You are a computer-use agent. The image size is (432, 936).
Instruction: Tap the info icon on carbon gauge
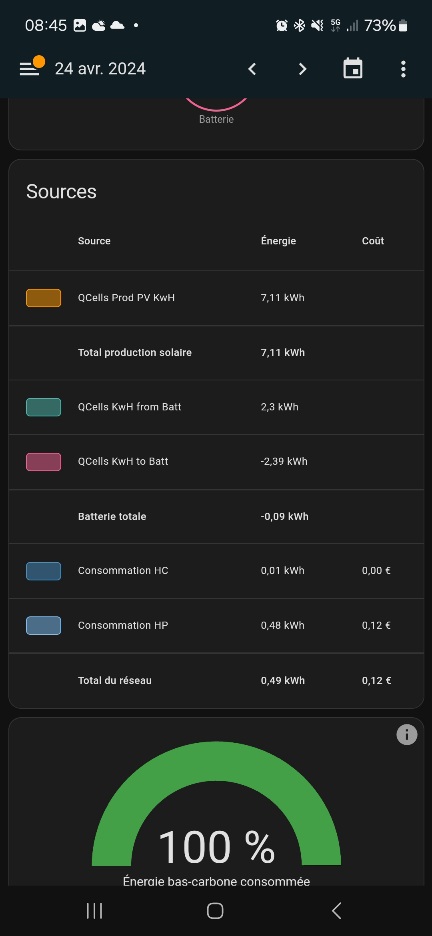click(407, 734)
